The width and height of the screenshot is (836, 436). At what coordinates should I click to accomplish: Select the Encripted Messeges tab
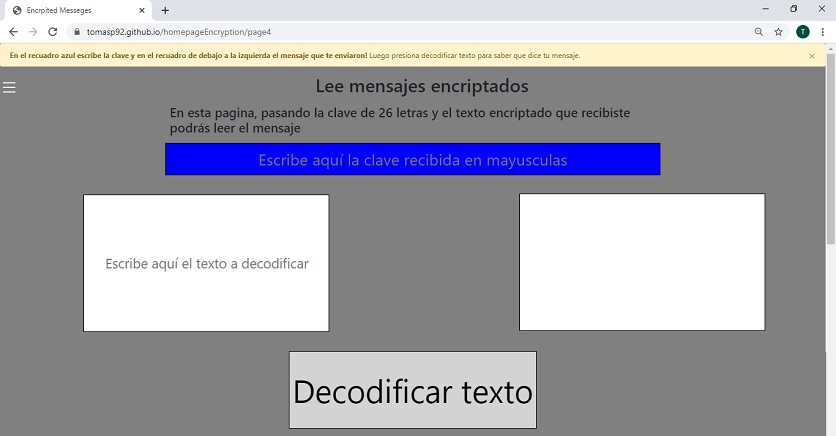point(70,10)
